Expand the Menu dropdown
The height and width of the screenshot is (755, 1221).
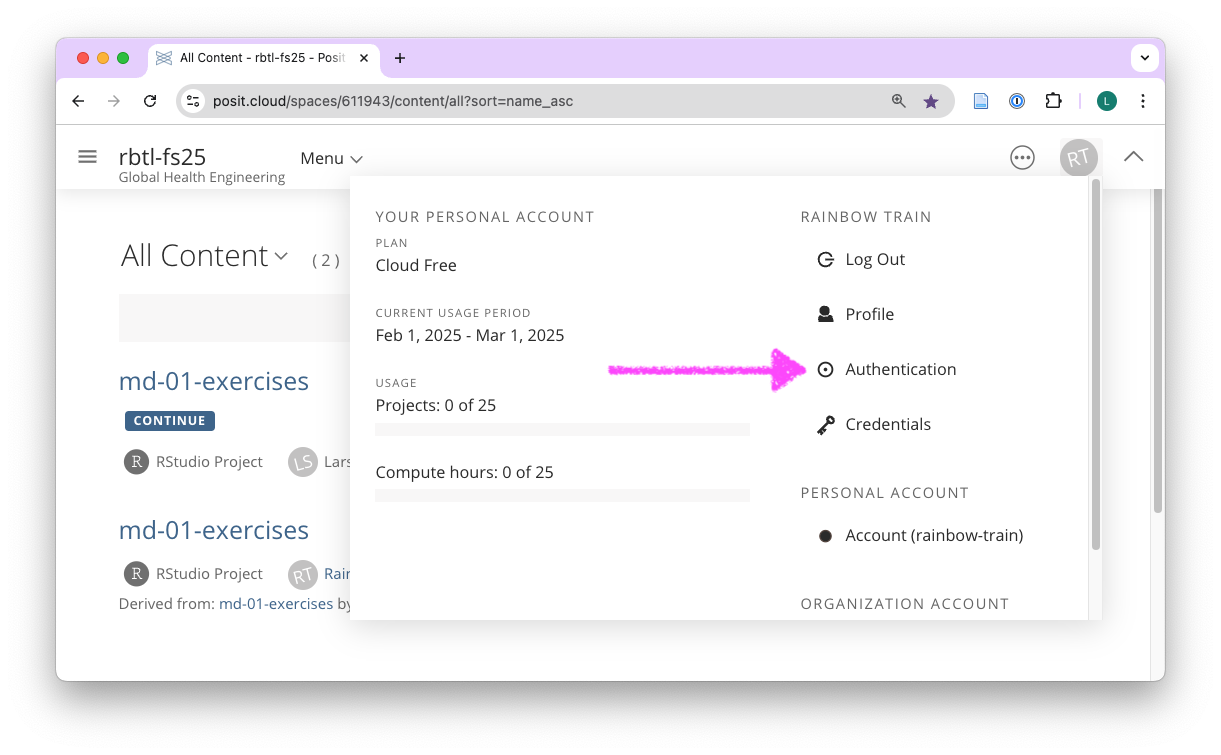[x=331, y=158]
